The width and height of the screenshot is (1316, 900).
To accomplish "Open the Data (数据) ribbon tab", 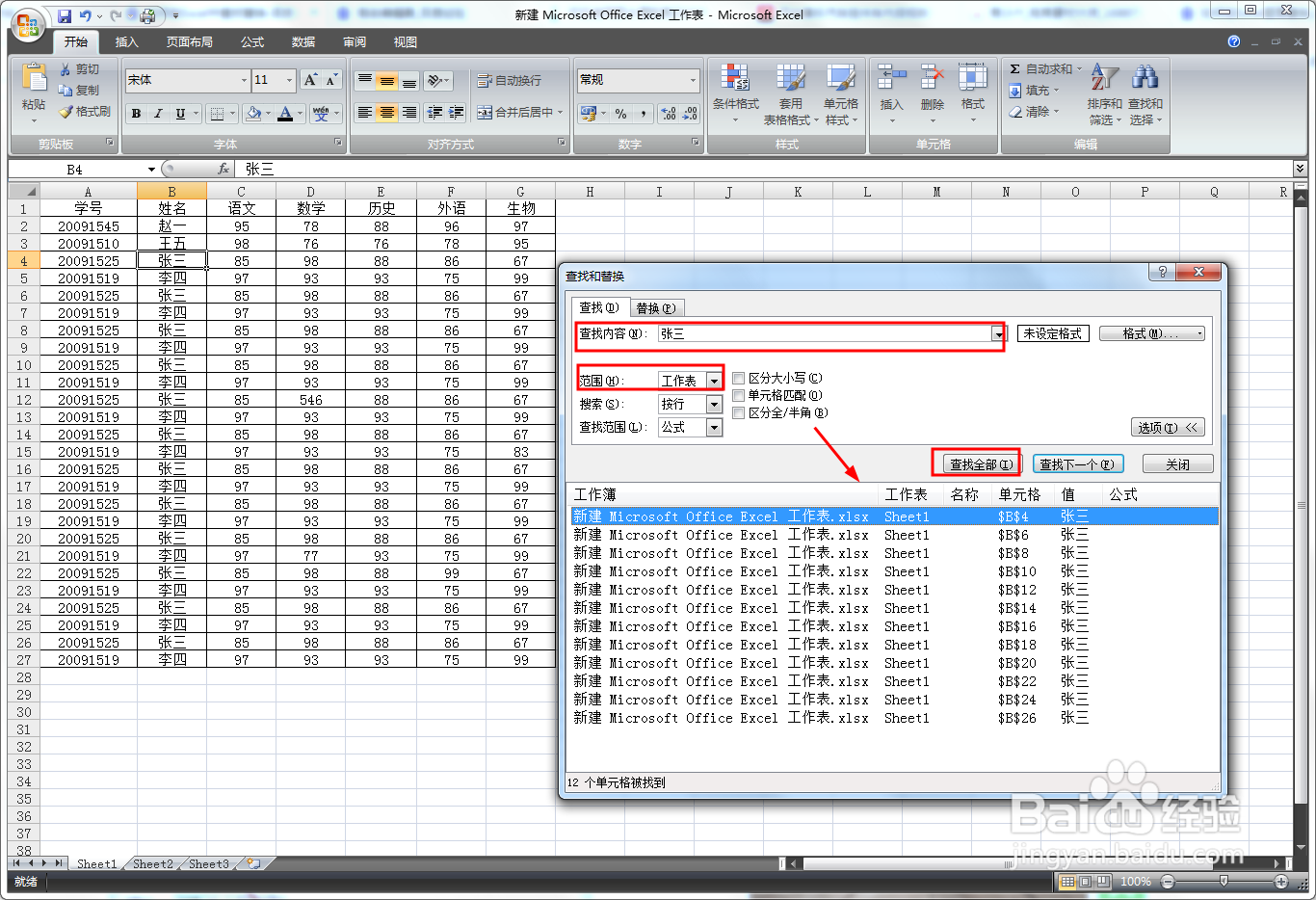I will (303, 42).
